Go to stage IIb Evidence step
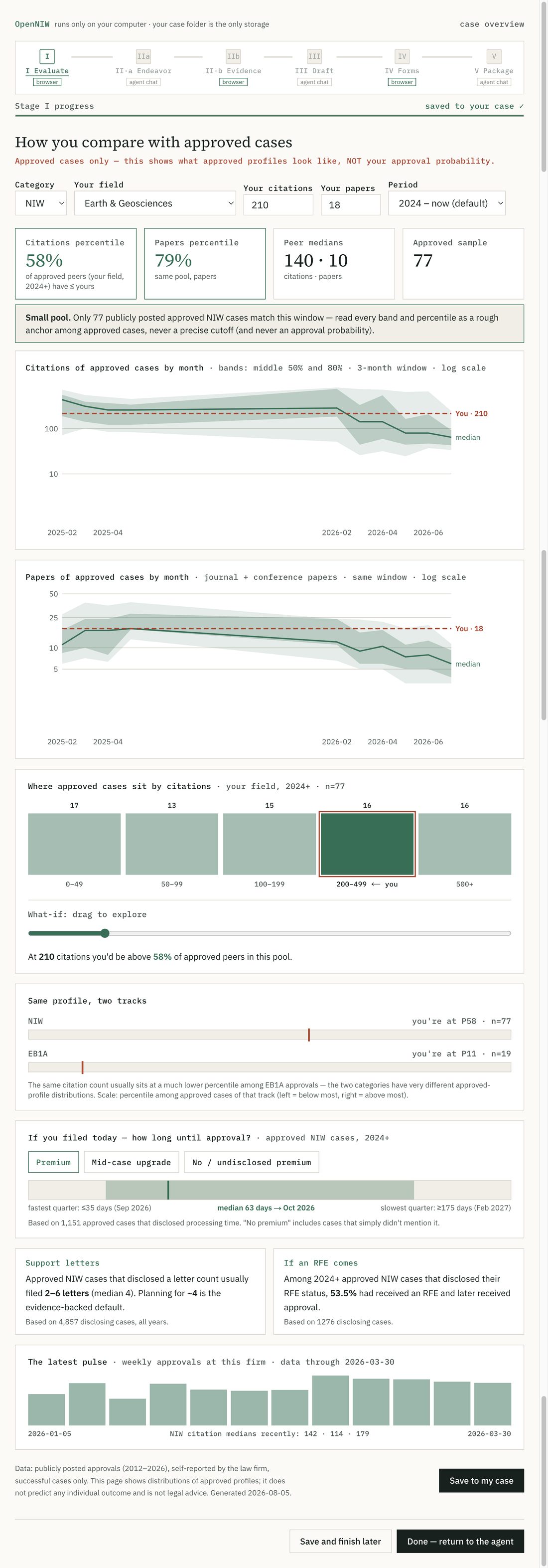Screen dimensions: 548x1568 (x=233, y=67)
